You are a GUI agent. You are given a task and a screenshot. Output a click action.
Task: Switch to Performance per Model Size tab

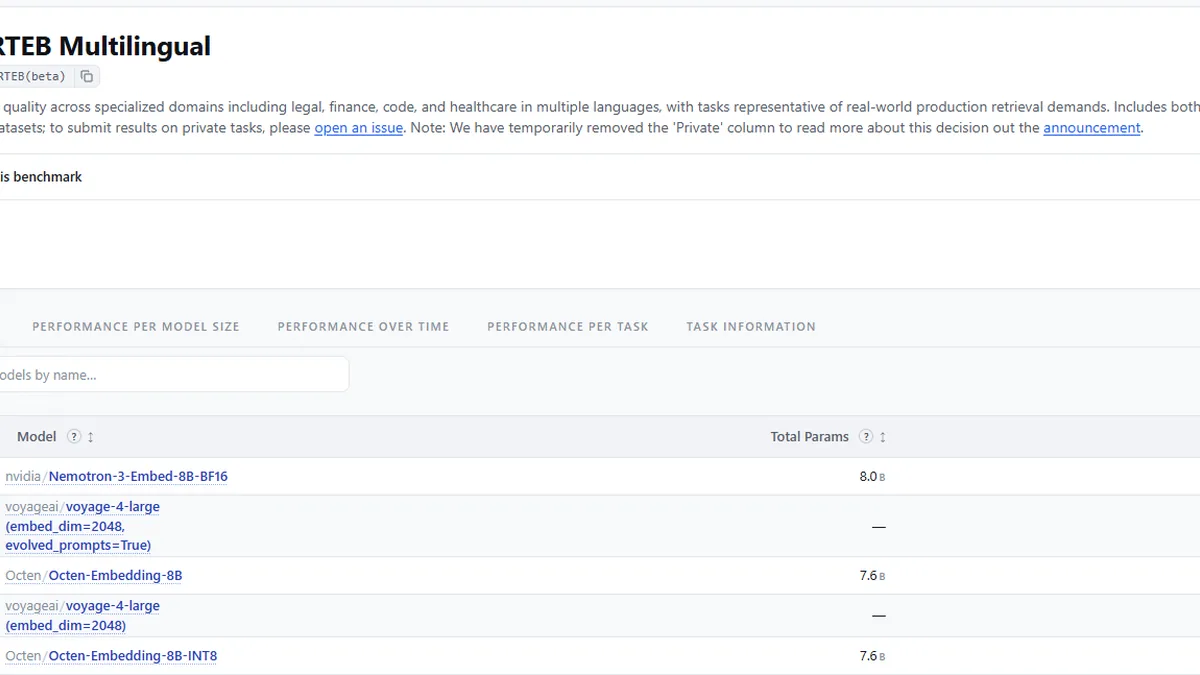coord(136,327)
